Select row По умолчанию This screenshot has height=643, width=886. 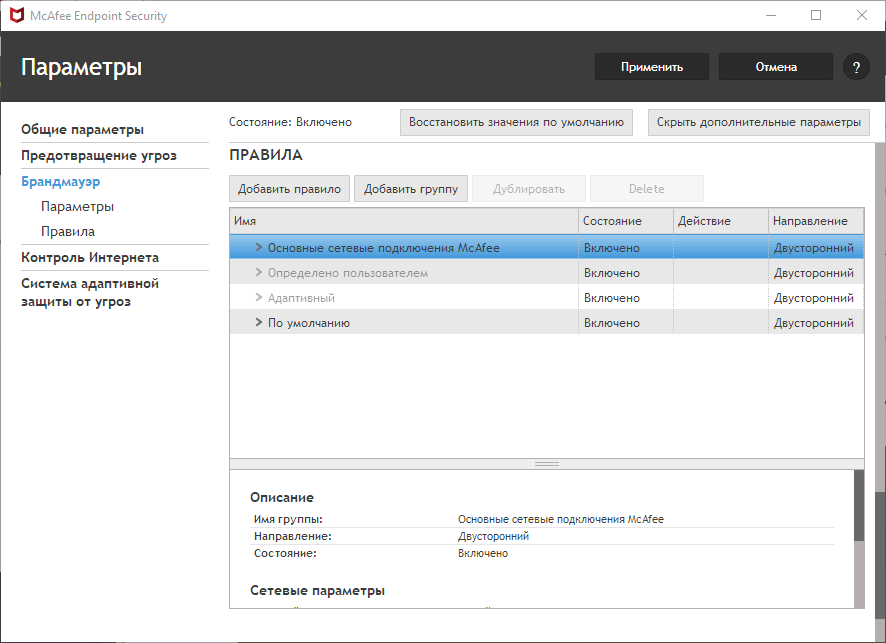pos(546,322)
